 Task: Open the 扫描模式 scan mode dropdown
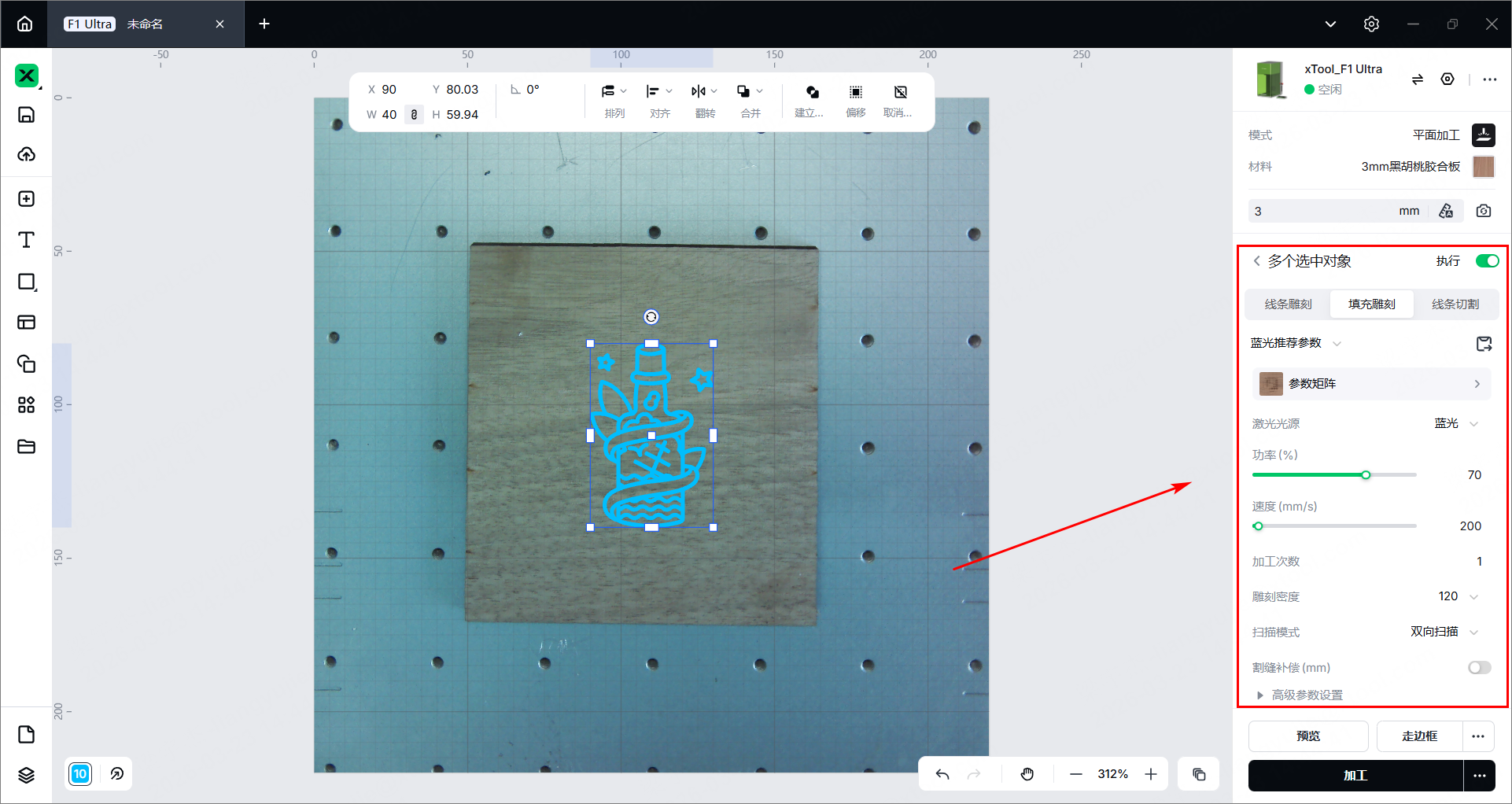(1444, 632)
